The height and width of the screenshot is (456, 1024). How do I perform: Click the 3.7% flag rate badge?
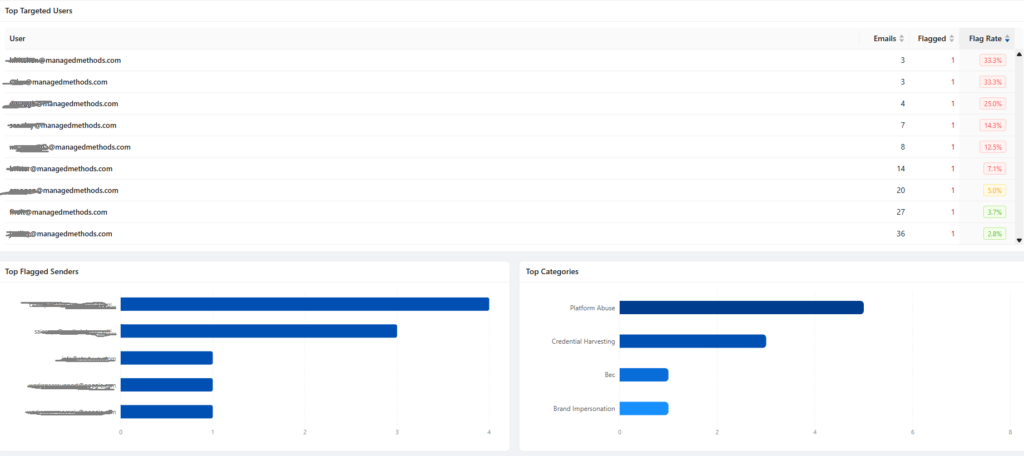coord(995,212)
